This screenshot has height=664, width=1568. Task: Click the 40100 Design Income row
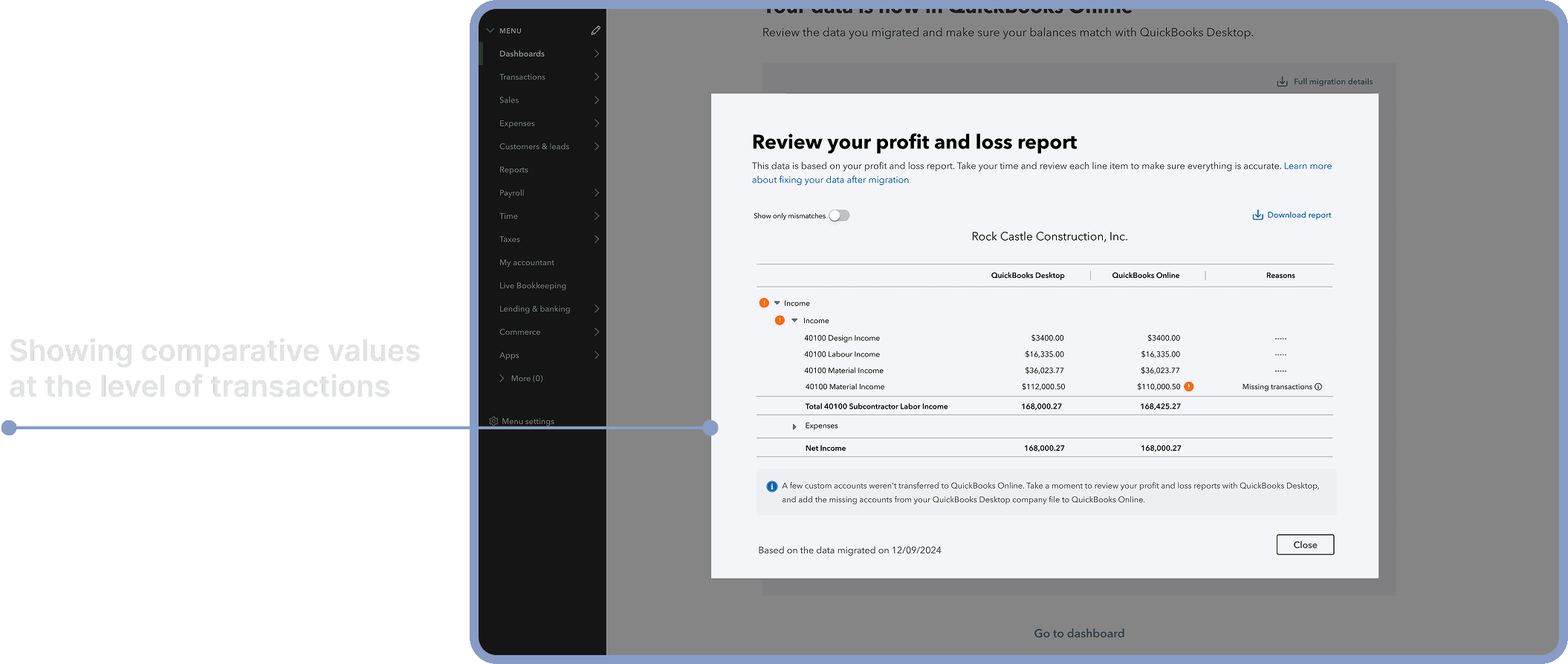click(1044, 338)
